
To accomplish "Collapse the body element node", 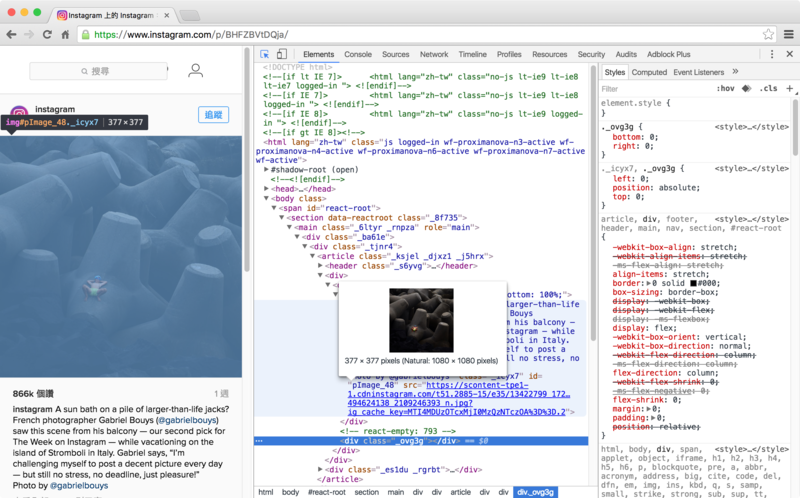I will pyautogui.click(x=266, y=198).
